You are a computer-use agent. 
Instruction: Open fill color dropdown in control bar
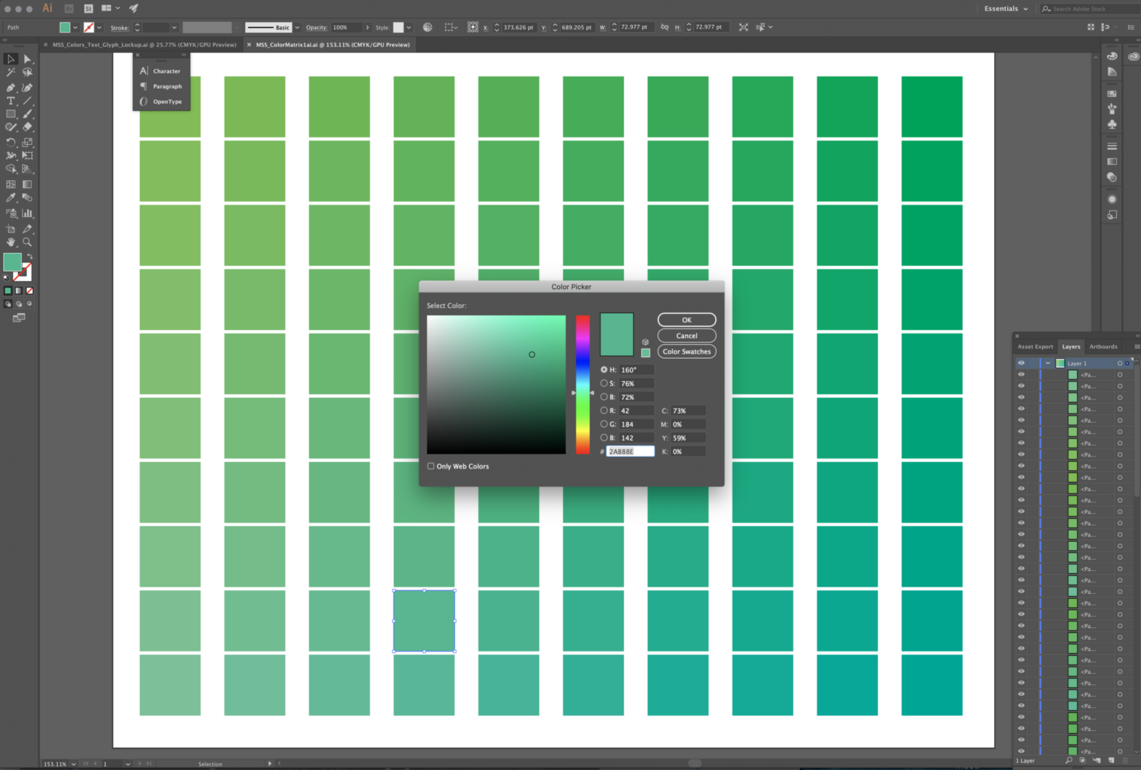75,28
